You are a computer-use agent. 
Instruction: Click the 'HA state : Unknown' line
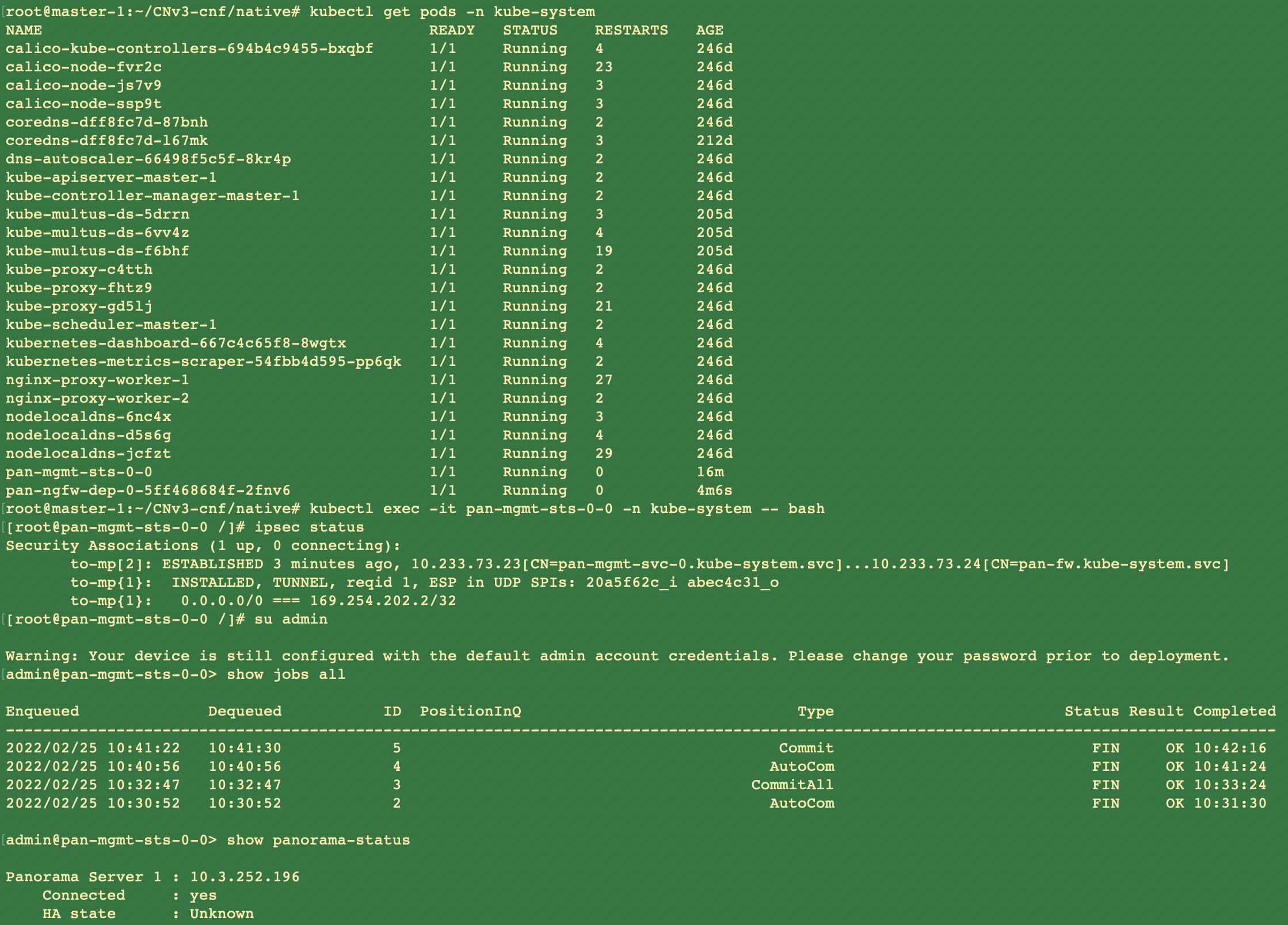[x=148, y=914]
